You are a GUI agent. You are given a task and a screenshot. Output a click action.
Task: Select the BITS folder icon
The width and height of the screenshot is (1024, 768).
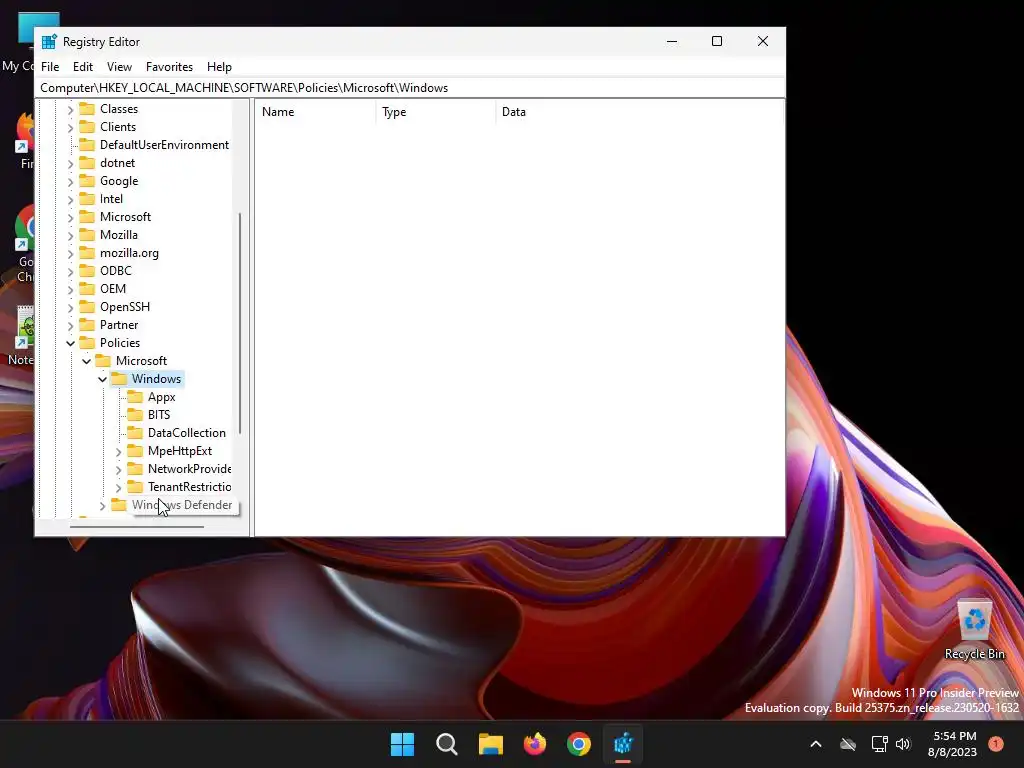(135, 415)
